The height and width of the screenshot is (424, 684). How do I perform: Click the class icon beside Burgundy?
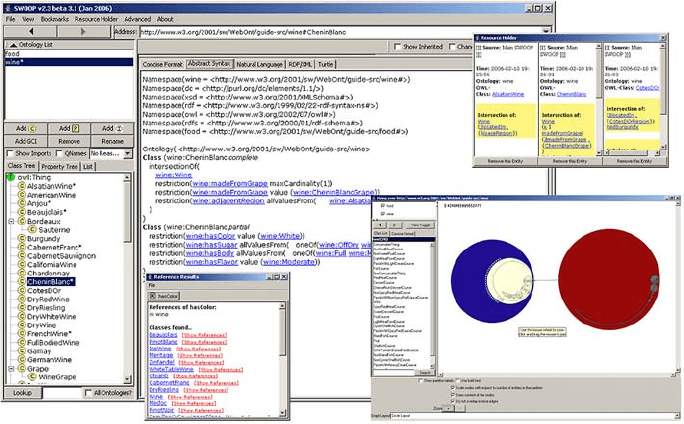click(21, 238)
